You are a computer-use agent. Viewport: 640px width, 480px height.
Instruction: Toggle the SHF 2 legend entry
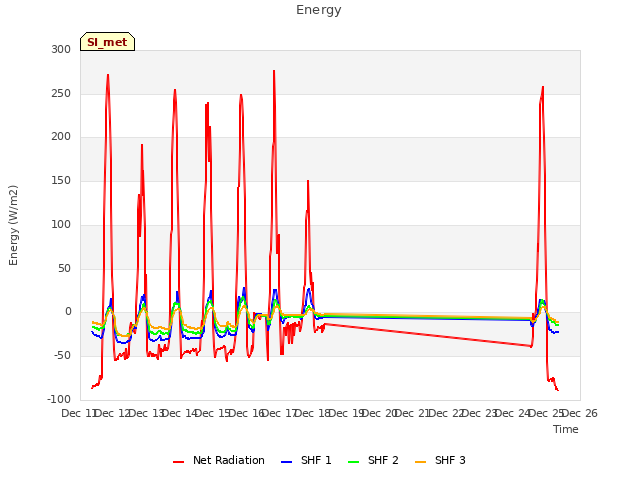tap(373, 460)
